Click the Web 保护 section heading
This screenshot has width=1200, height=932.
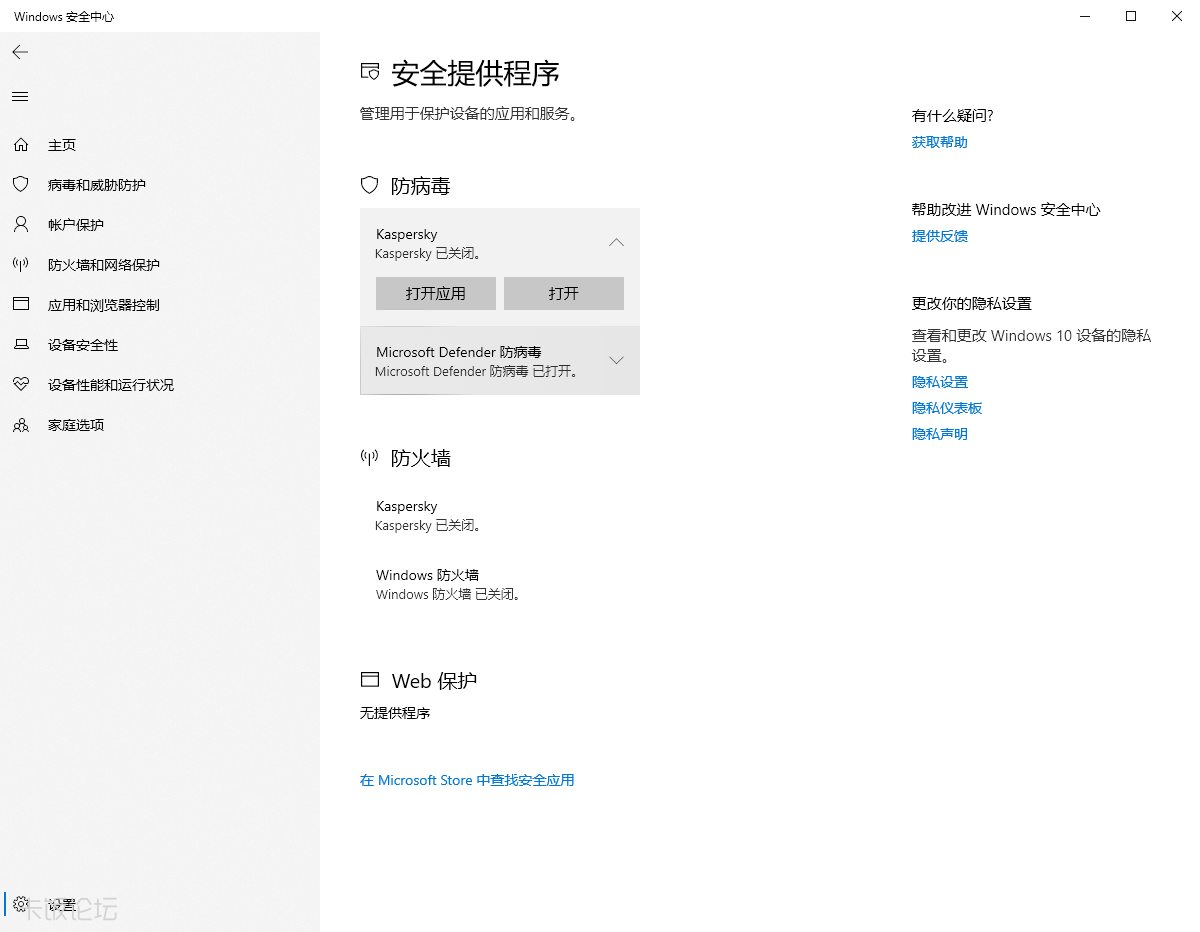pos(435,681)
